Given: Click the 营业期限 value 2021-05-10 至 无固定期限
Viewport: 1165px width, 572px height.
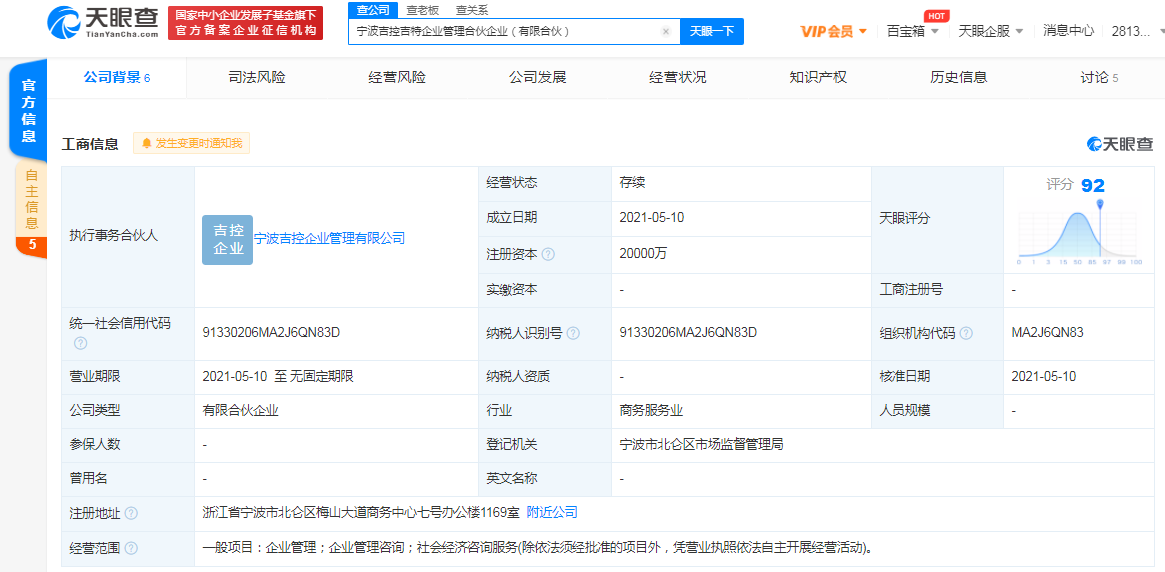Looking at the screenshot, I should point(278,377).
